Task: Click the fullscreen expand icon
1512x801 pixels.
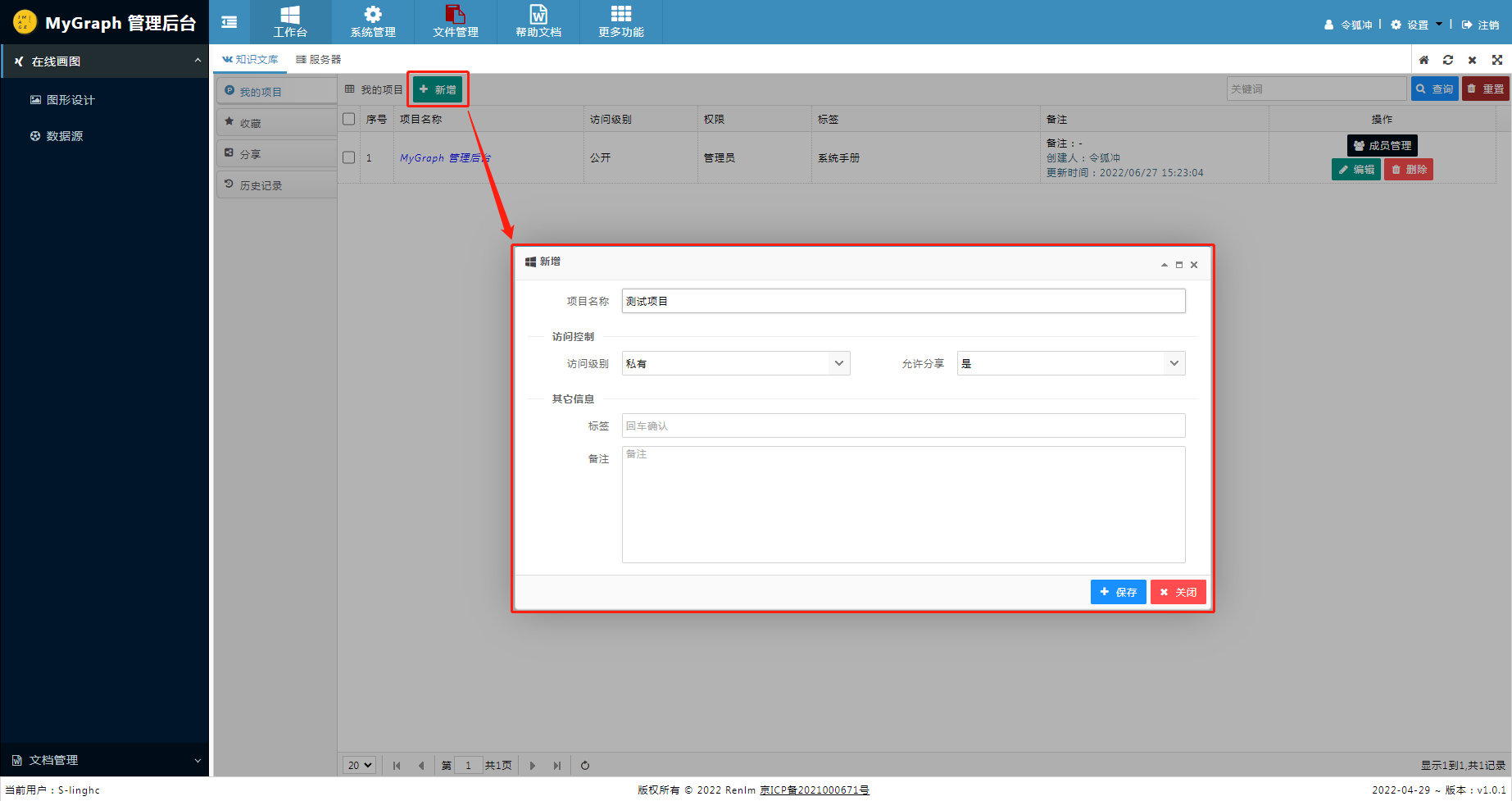Action: [x=1497, y=60]
